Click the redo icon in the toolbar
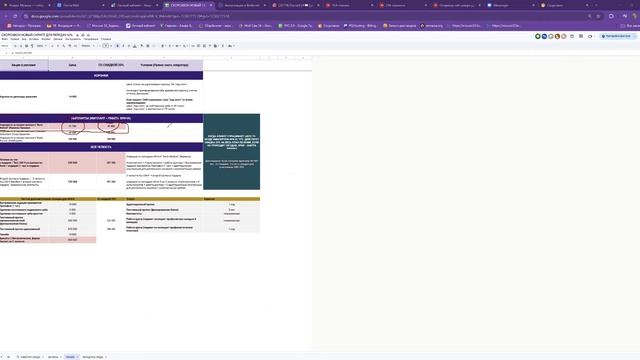Image resolution: width=640 pixels, height=360 pixels. [x=21, y=46]
